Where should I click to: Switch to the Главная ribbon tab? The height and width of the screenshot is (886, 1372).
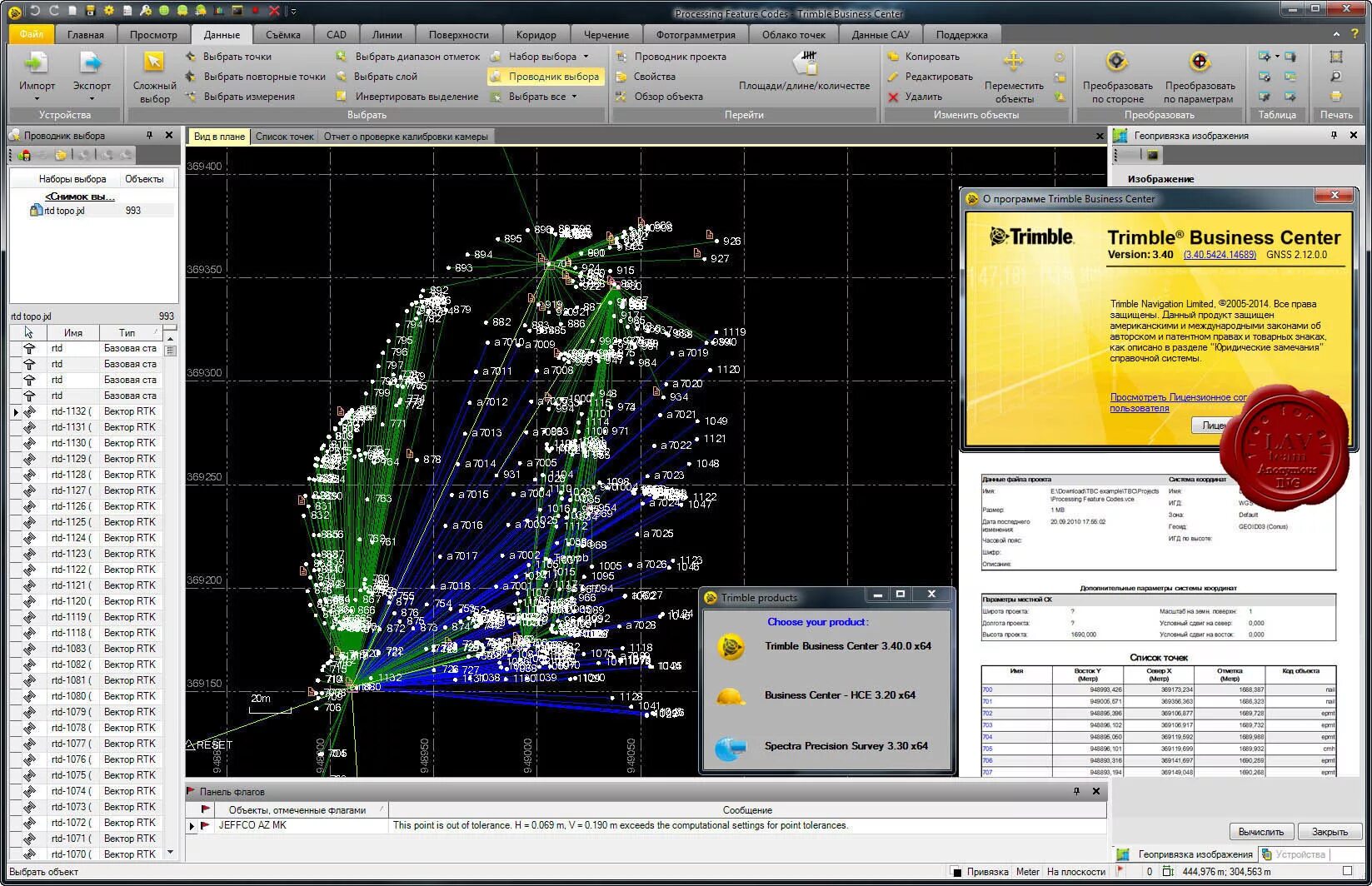tap(86, 34)
